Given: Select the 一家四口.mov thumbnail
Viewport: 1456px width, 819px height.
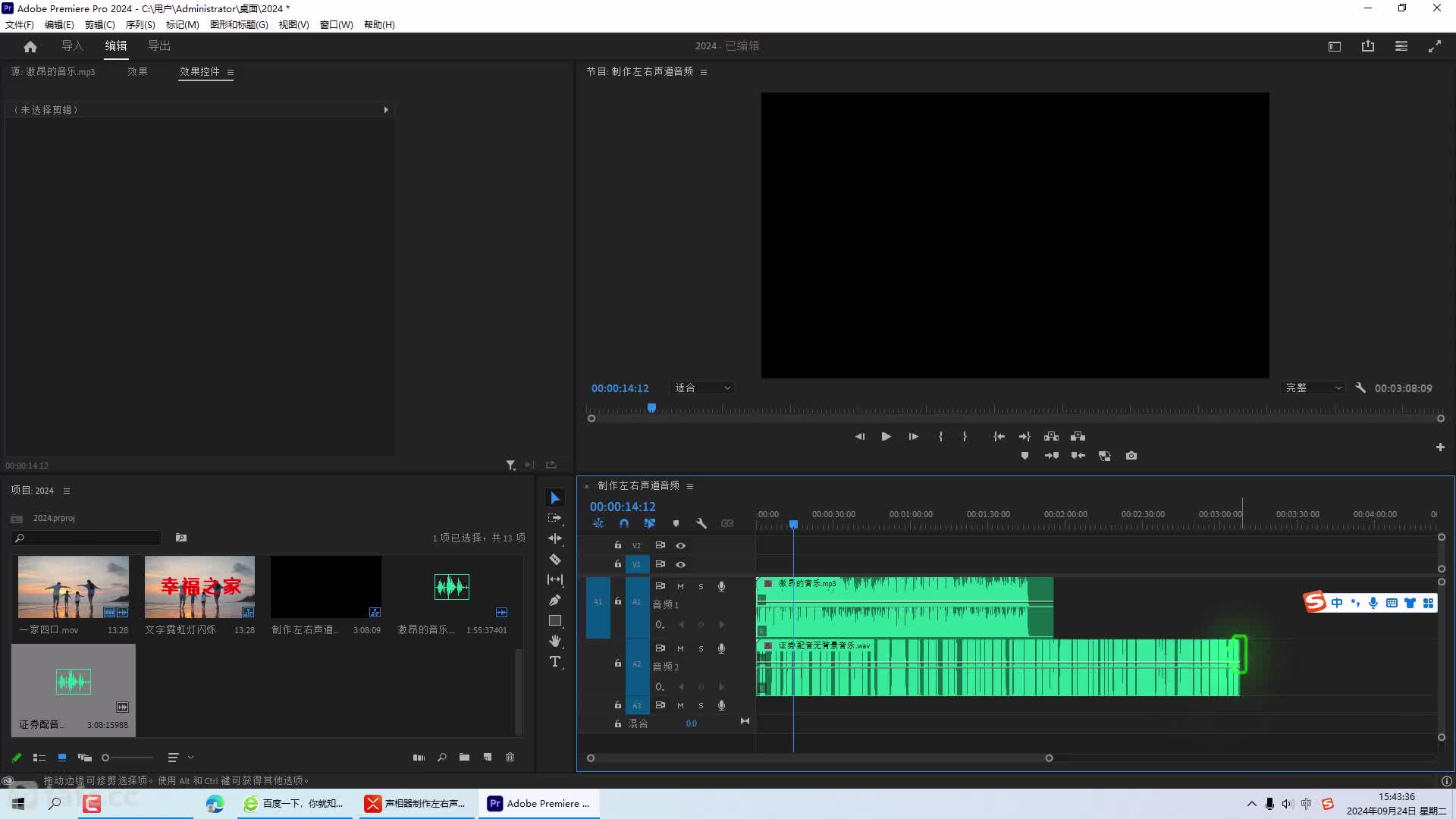Looking at the screenshot, I should pos(74,587).
